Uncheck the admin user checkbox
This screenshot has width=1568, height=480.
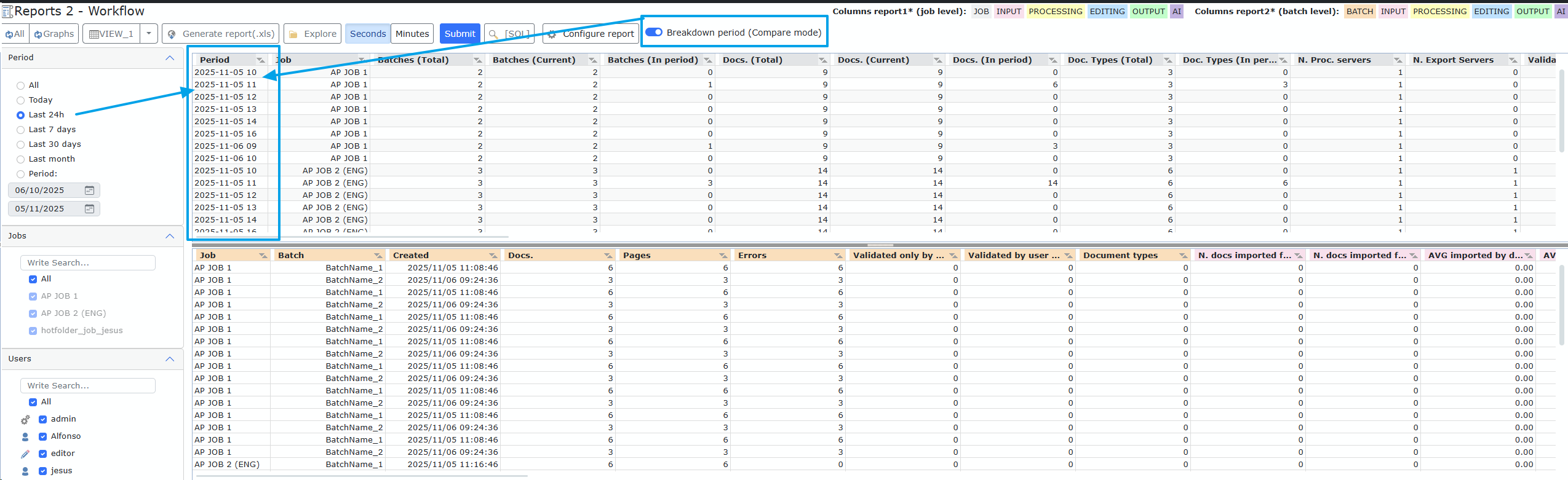click(x=43, y=419)
